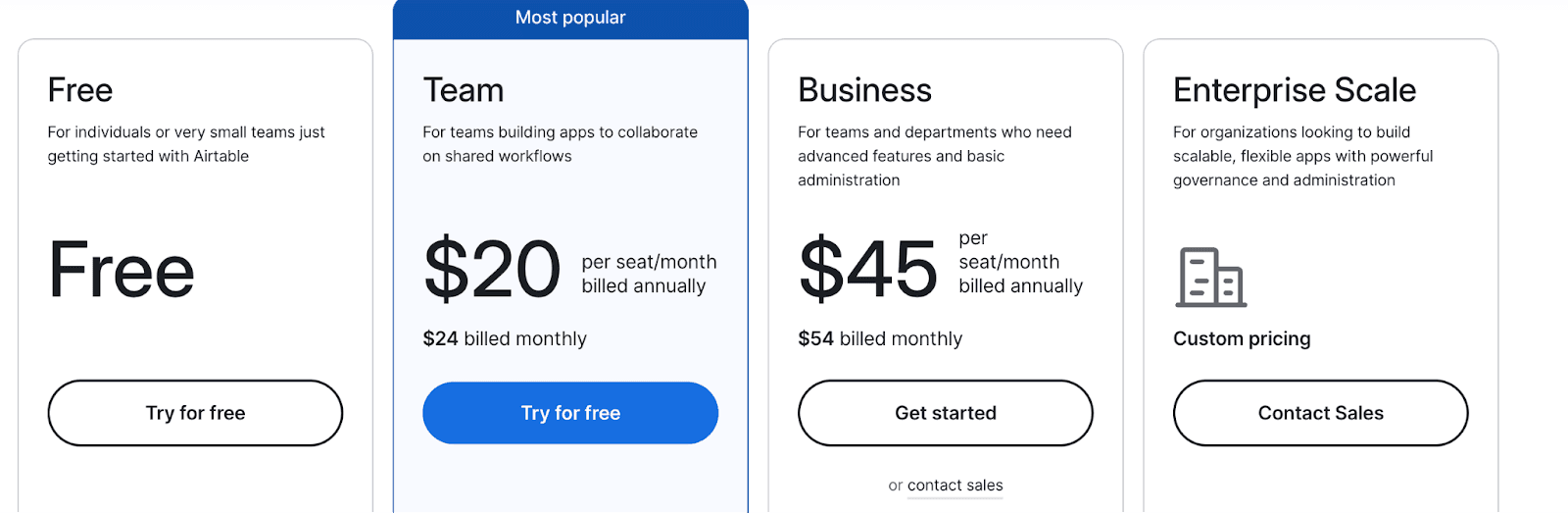
Task: Click the Business plan title
Action: click(864, 90)
